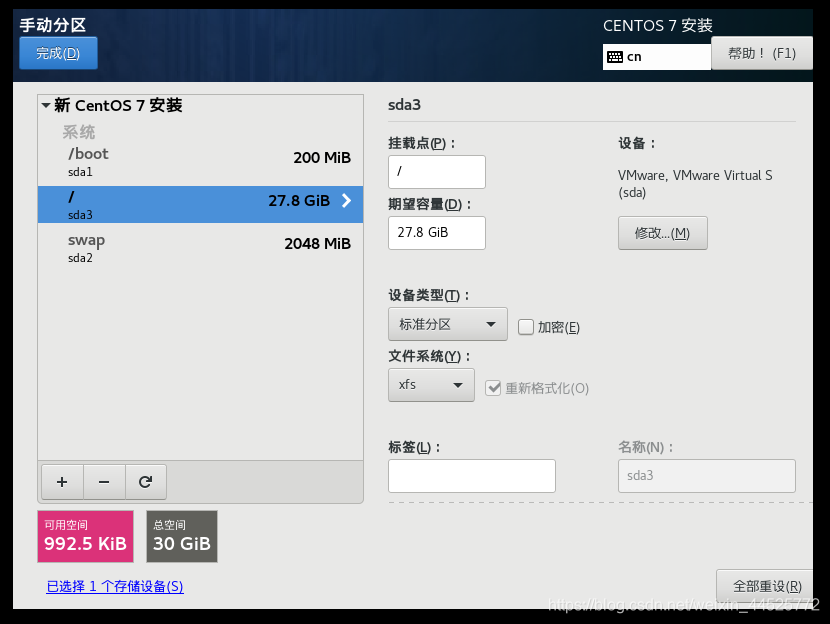Image resolution: width=830 pixels, height=624 pixels.
Task: Click the cn keyboard layout indicator
Action: (x=656, y=57)
